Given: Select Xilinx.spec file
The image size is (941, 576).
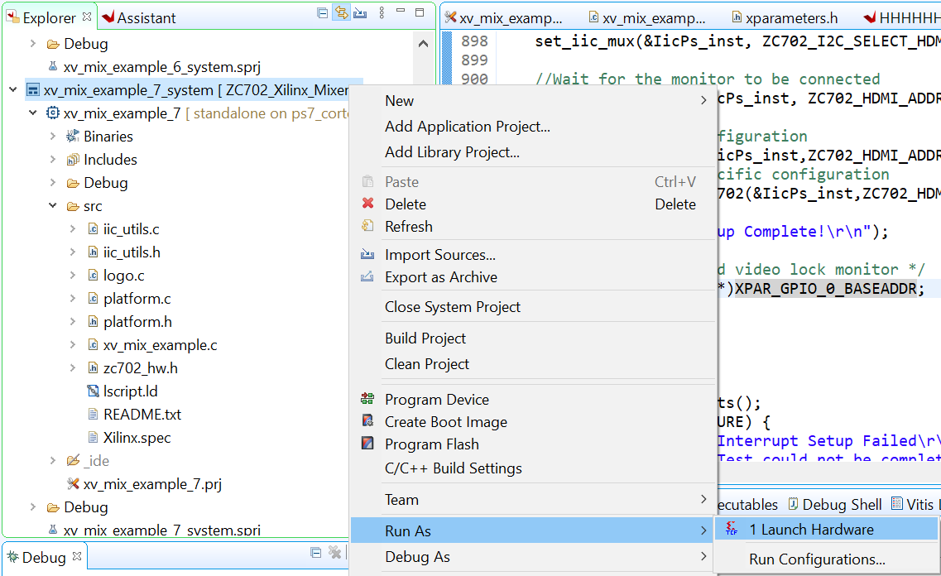Looking at the screenshot, I should (137, 438).
